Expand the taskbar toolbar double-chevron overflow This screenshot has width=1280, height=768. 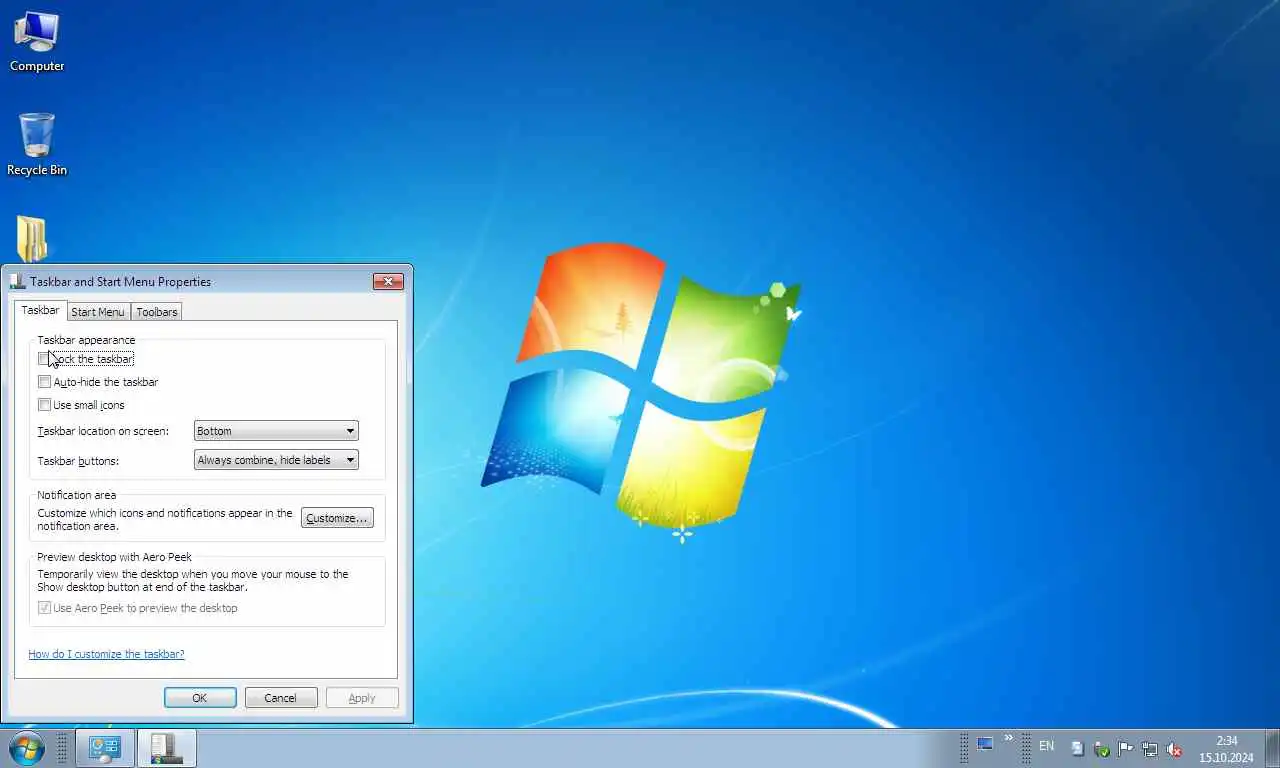pyautogui.click(x=1009, y=739)
